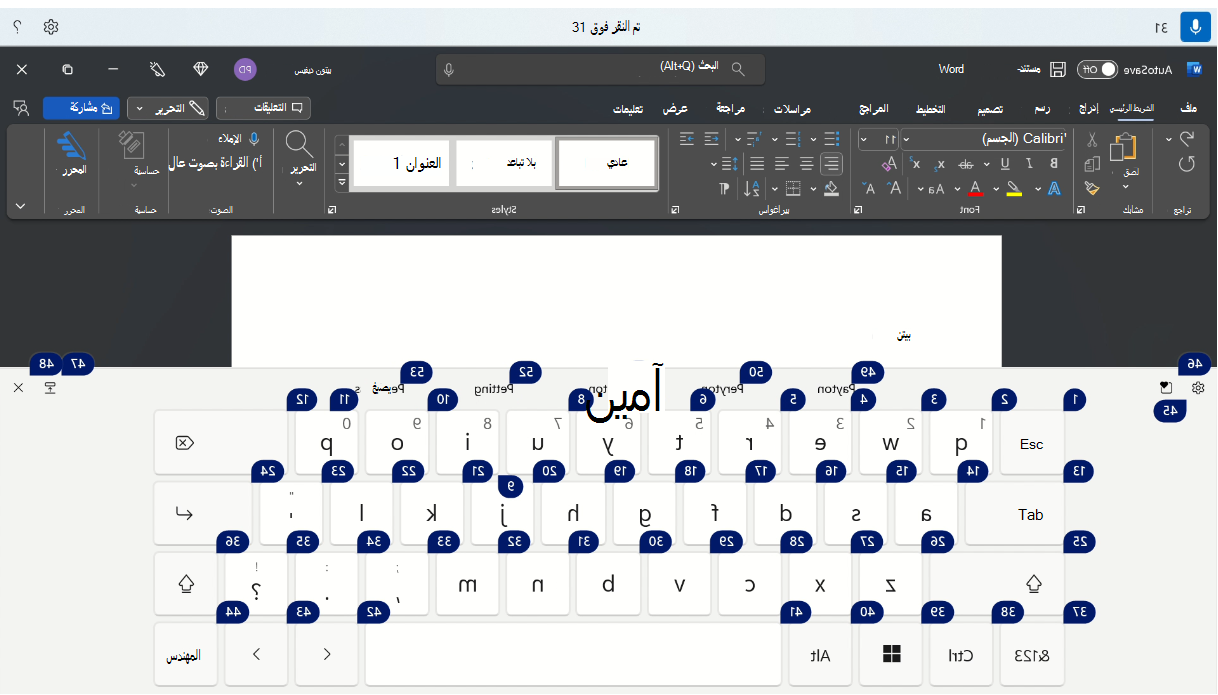
Task: Click the Copy icon in the clipboard group
Action: (1092, 164)
